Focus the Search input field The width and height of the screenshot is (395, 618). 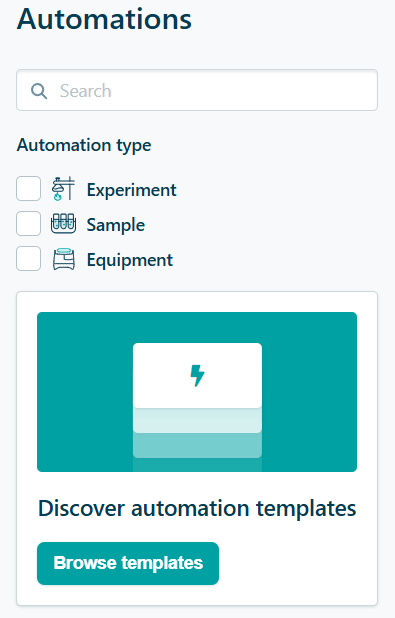(197, 90)
